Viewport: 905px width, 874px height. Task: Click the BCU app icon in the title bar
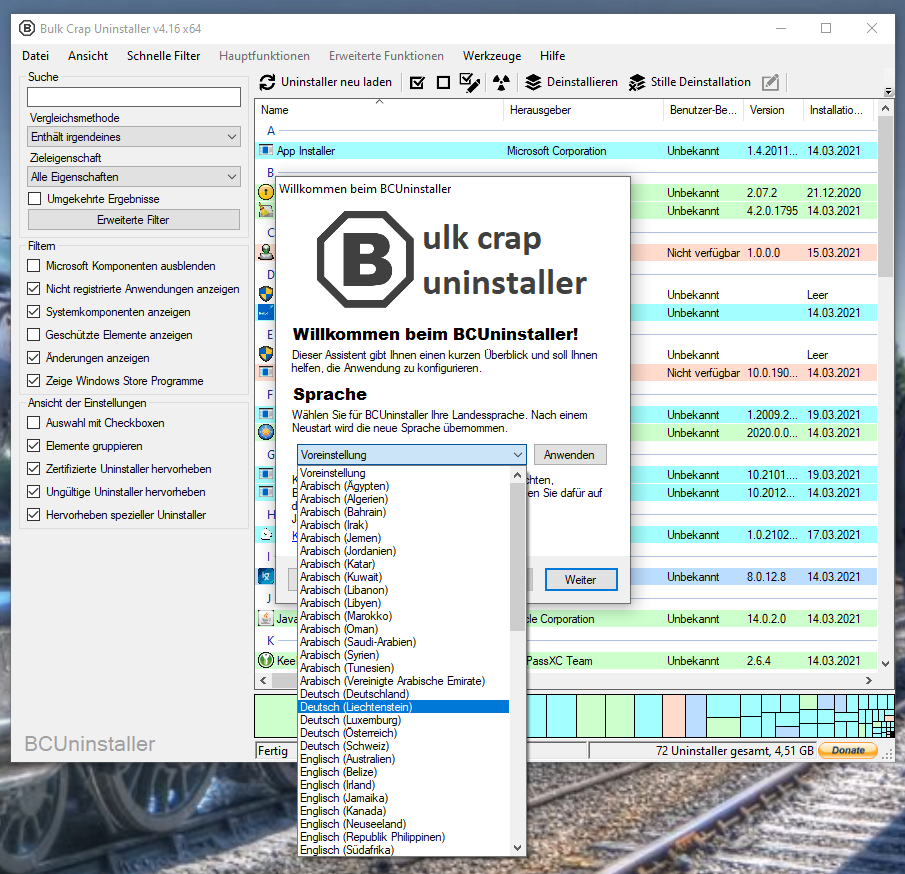pos(27,28)
